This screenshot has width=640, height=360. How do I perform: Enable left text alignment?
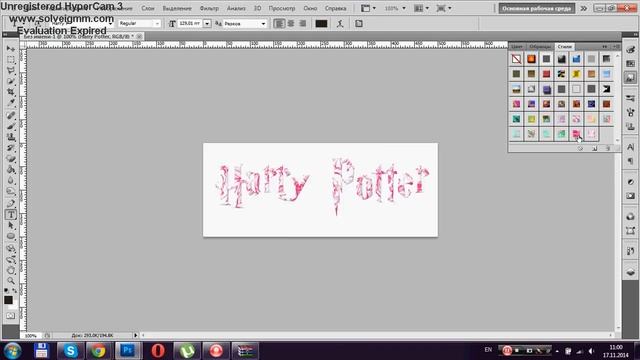click(x=279, y=24)
